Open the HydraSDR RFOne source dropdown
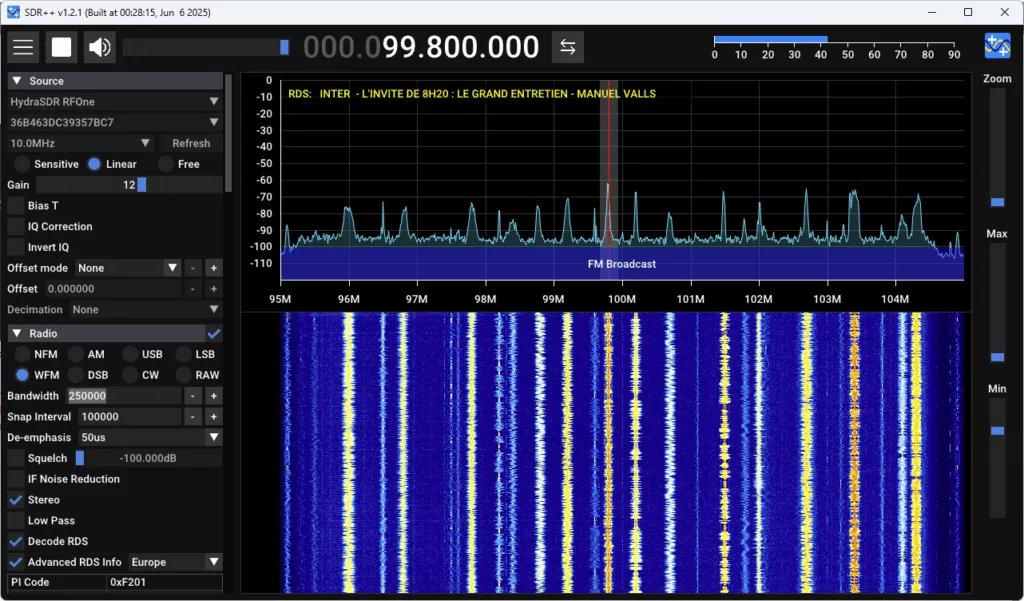The image size is (1024, 601). coord(113,100)
